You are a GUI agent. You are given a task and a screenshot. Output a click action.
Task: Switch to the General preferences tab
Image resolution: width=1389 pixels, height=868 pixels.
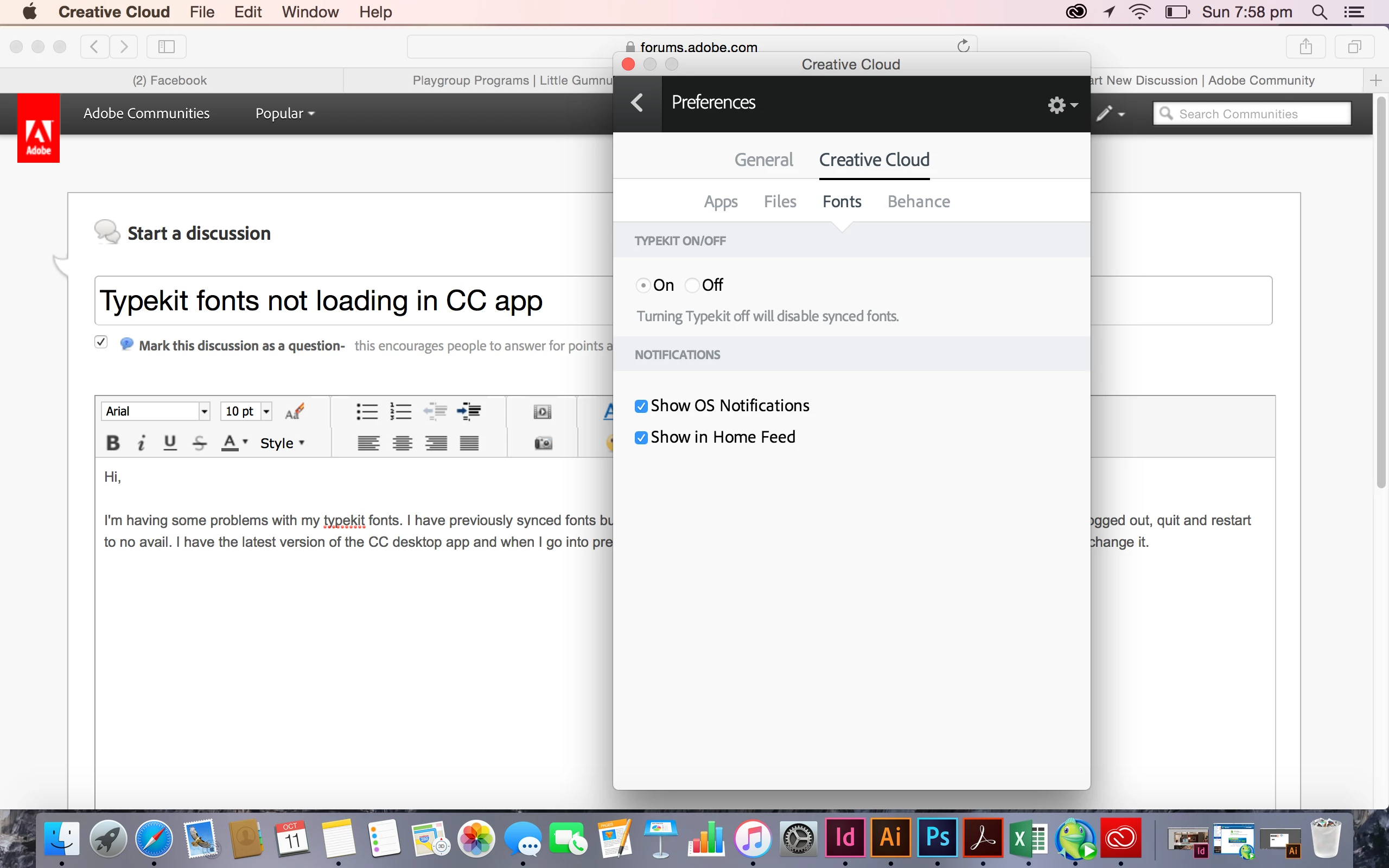(x=763, y=159)
